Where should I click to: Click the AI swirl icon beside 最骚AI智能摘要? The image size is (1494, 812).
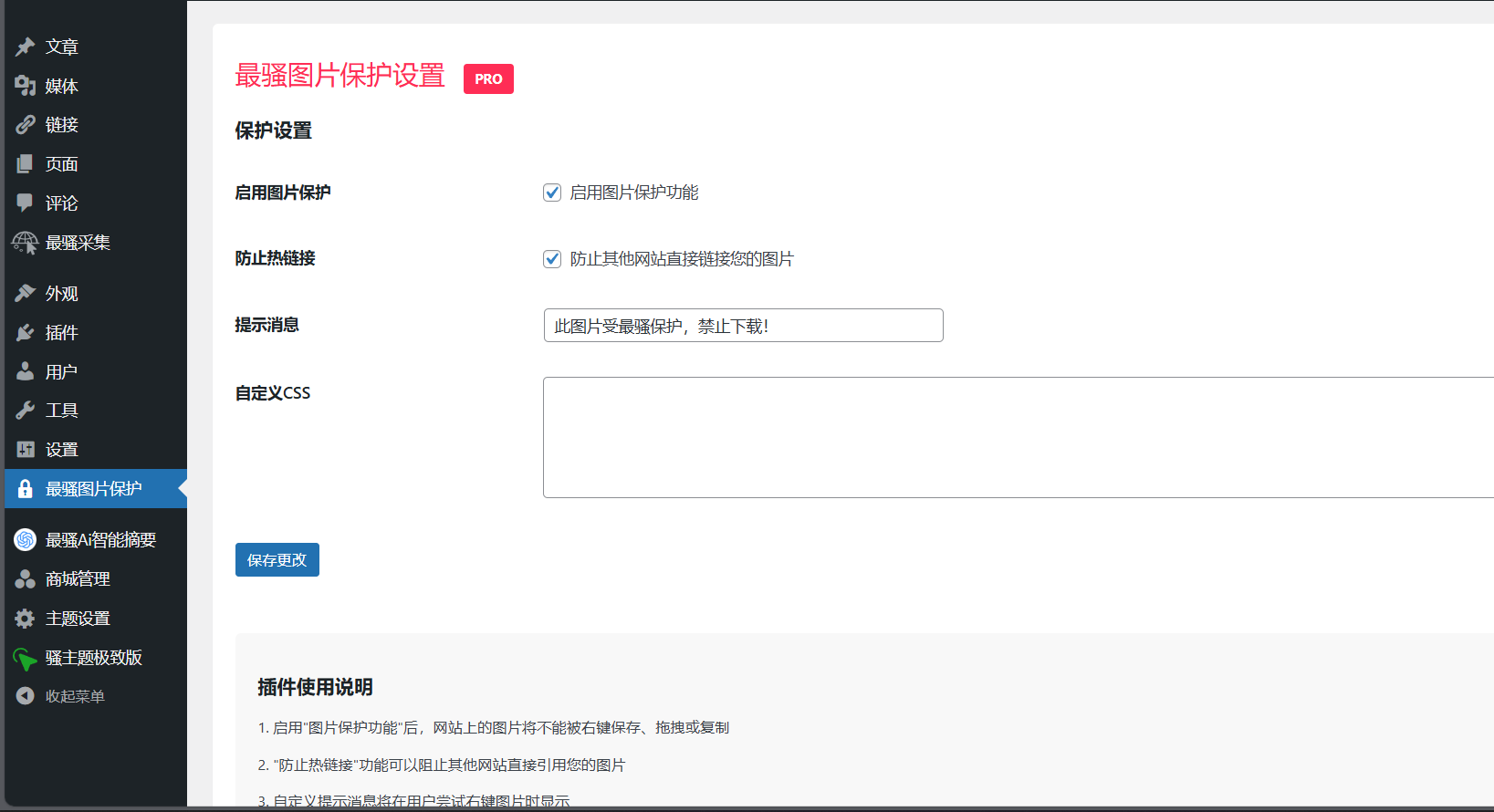tap(25, 540)
